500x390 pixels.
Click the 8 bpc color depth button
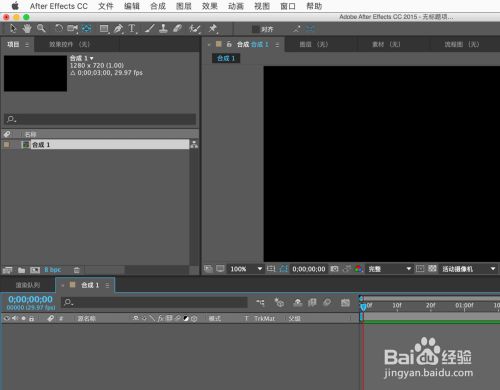[x=53, y=270]
